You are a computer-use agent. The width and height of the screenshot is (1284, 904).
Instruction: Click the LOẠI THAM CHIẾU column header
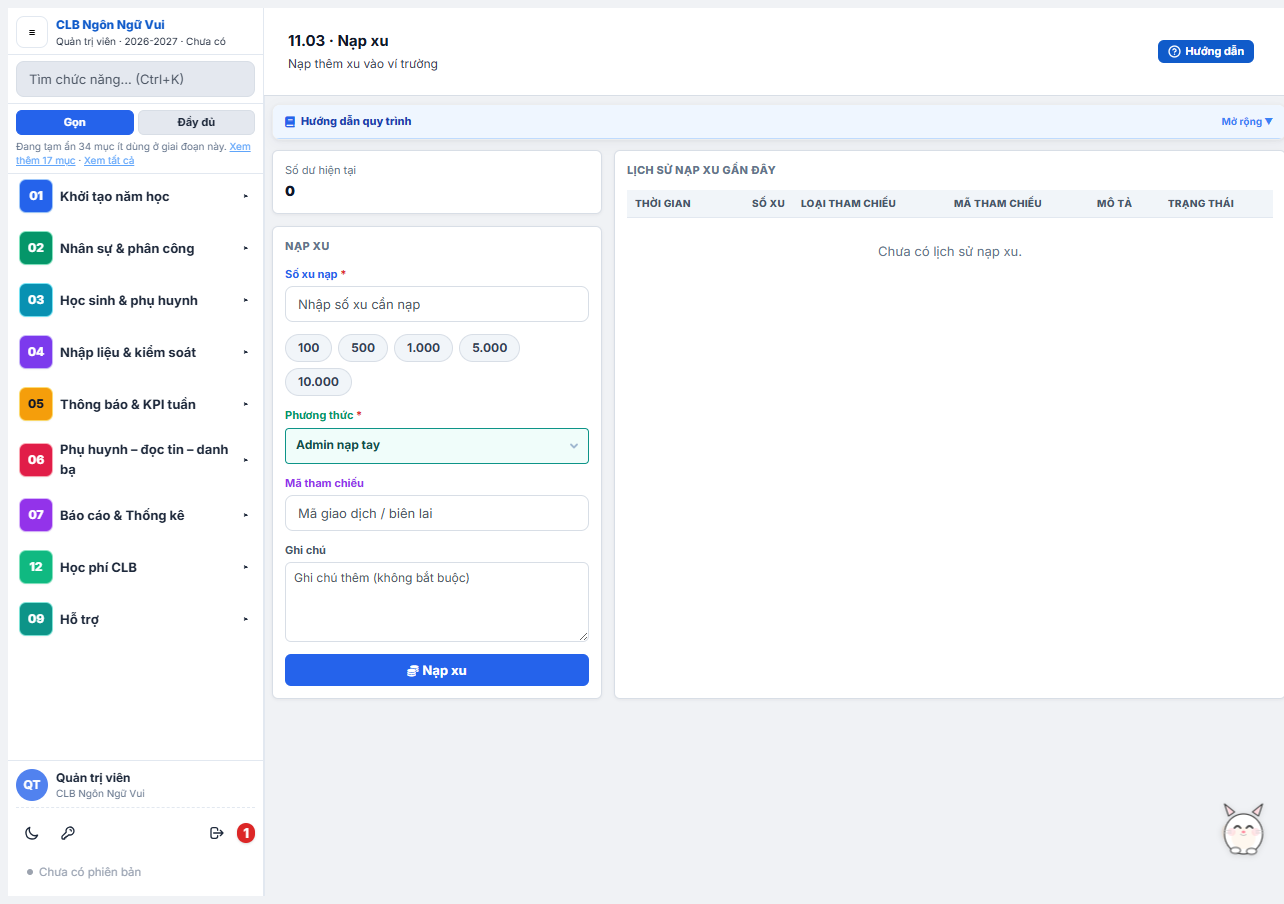point(848,203)
